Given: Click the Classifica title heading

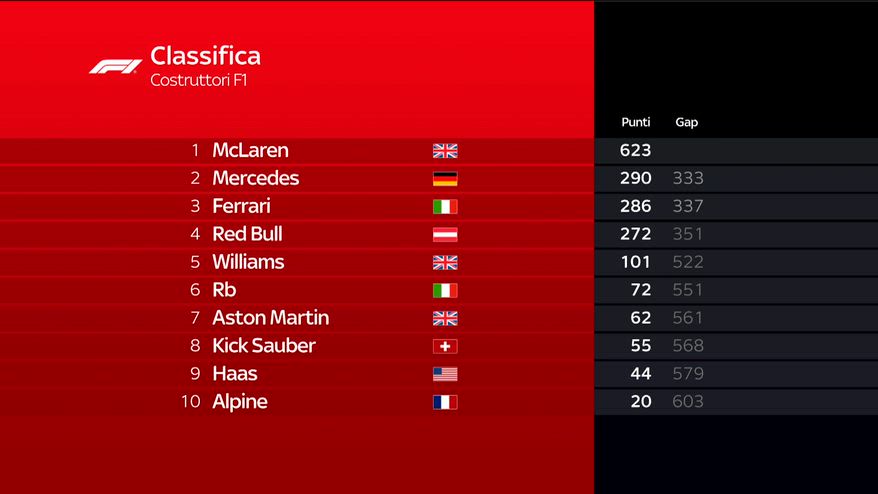Looking at the screenshot, I should point(205,56).
